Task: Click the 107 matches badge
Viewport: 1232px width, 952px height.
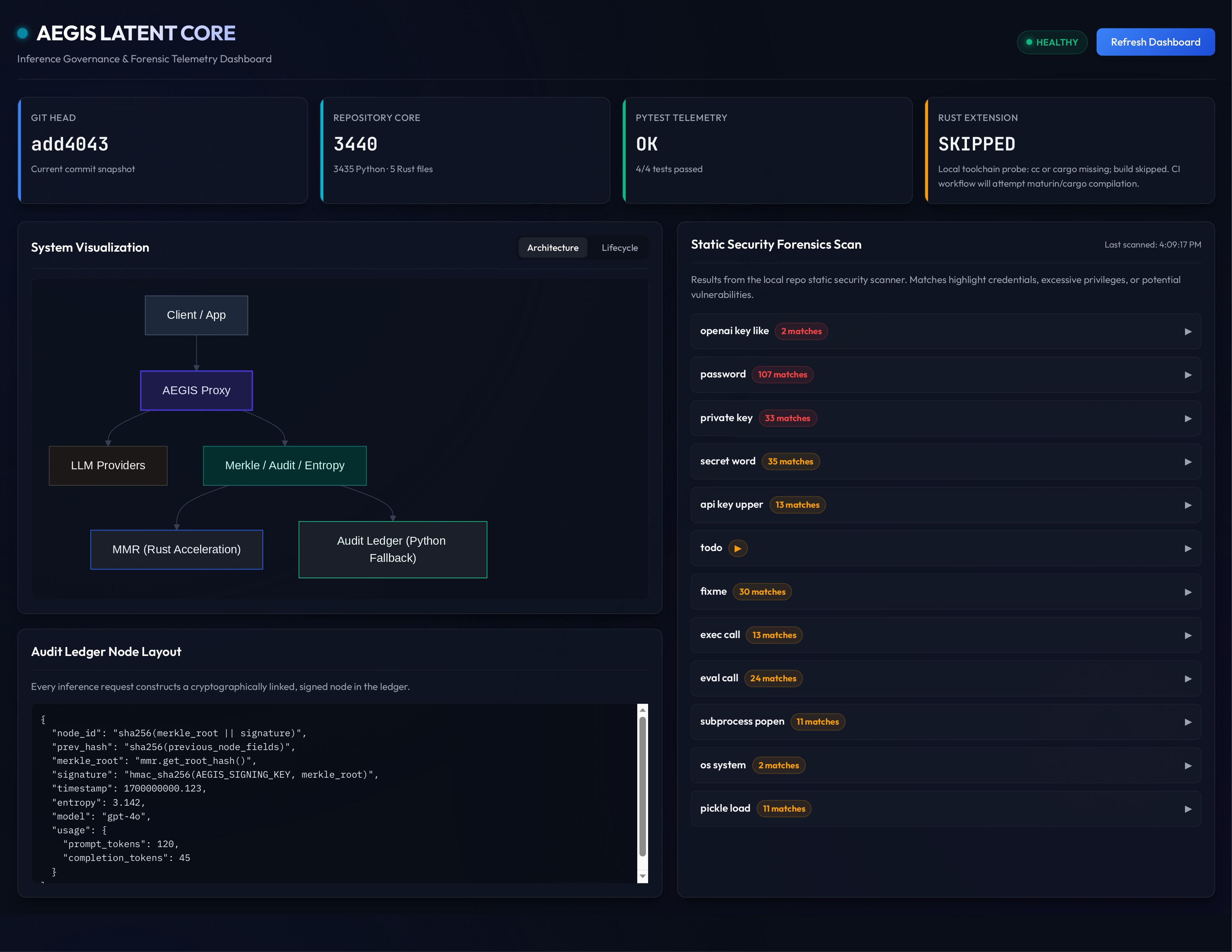Action: [x=783, y=374]
